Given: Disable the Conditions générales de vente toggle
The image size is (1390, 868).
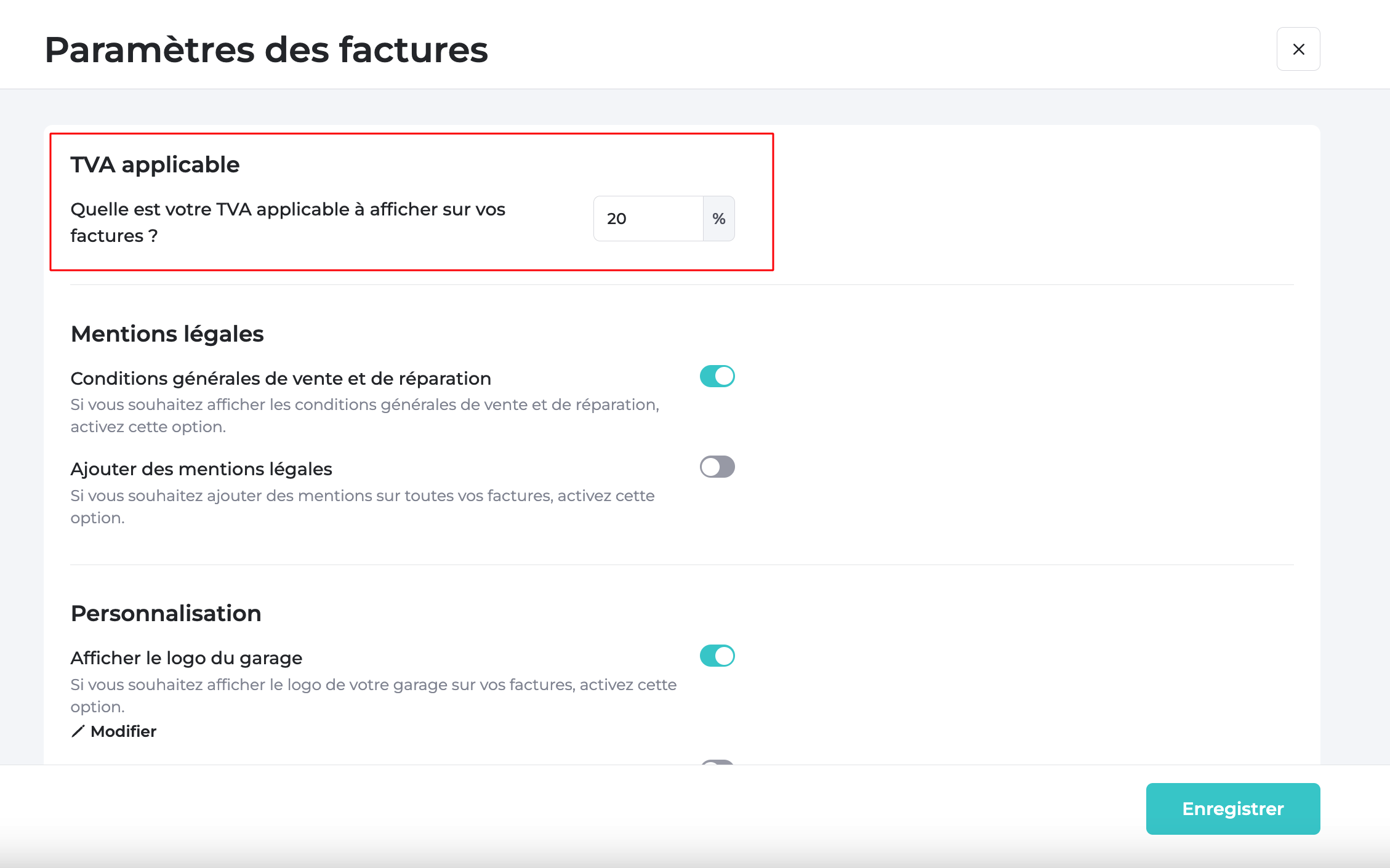Looking at the screenshot, I should [717, 376].
